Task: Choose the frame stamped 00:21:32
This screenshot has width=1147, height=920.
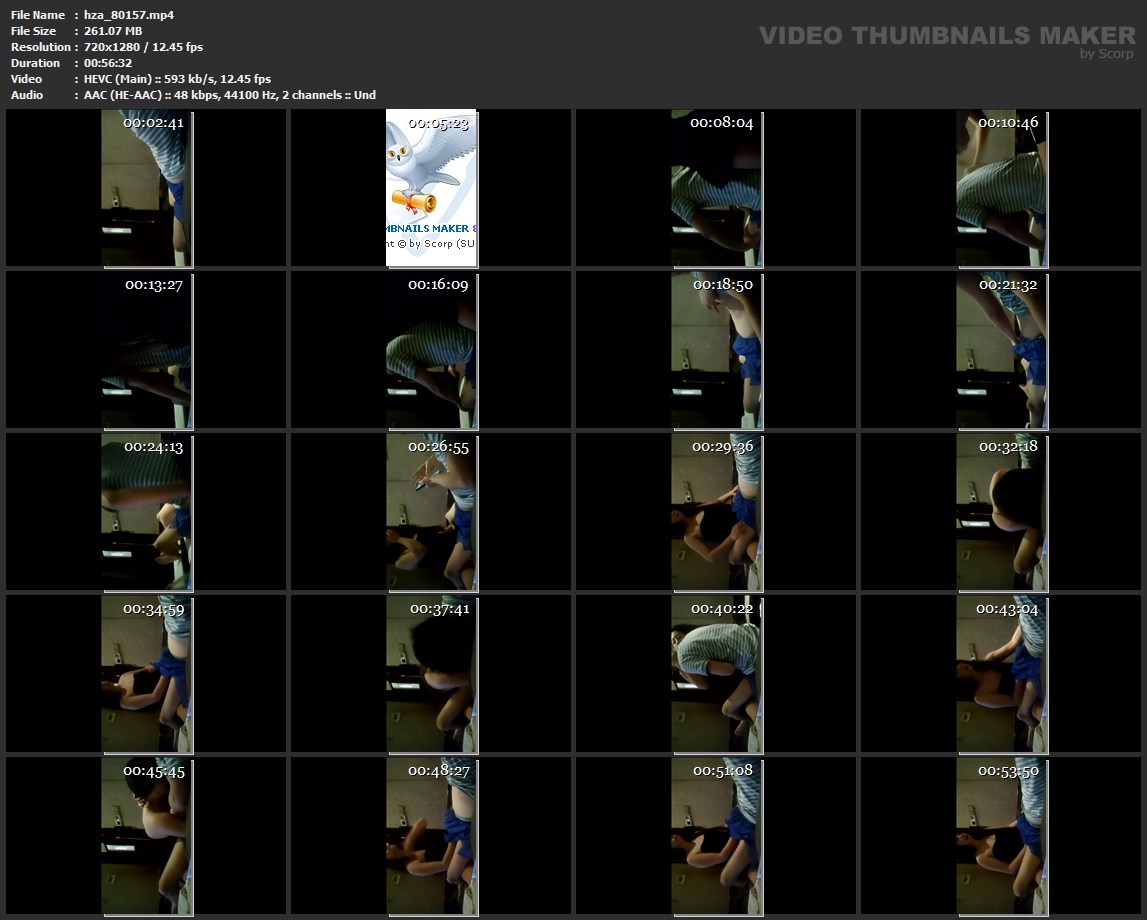Action: coord(1001,350)
